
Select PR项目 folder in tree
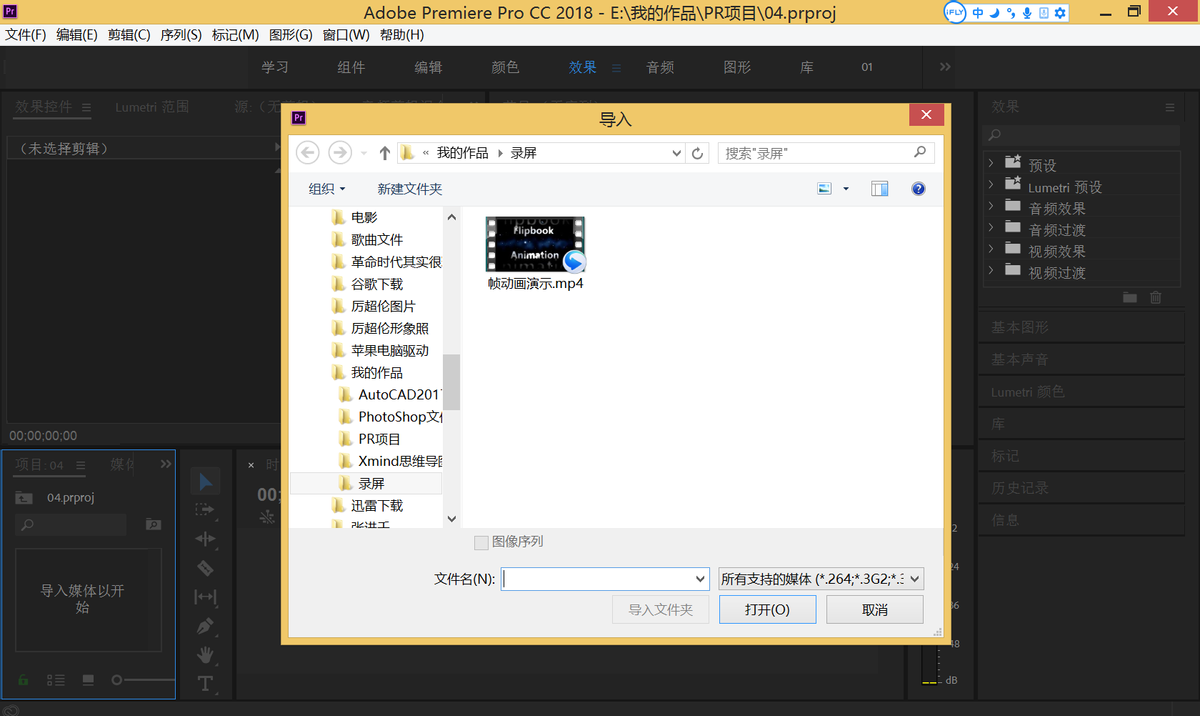[x=380, y=438]
